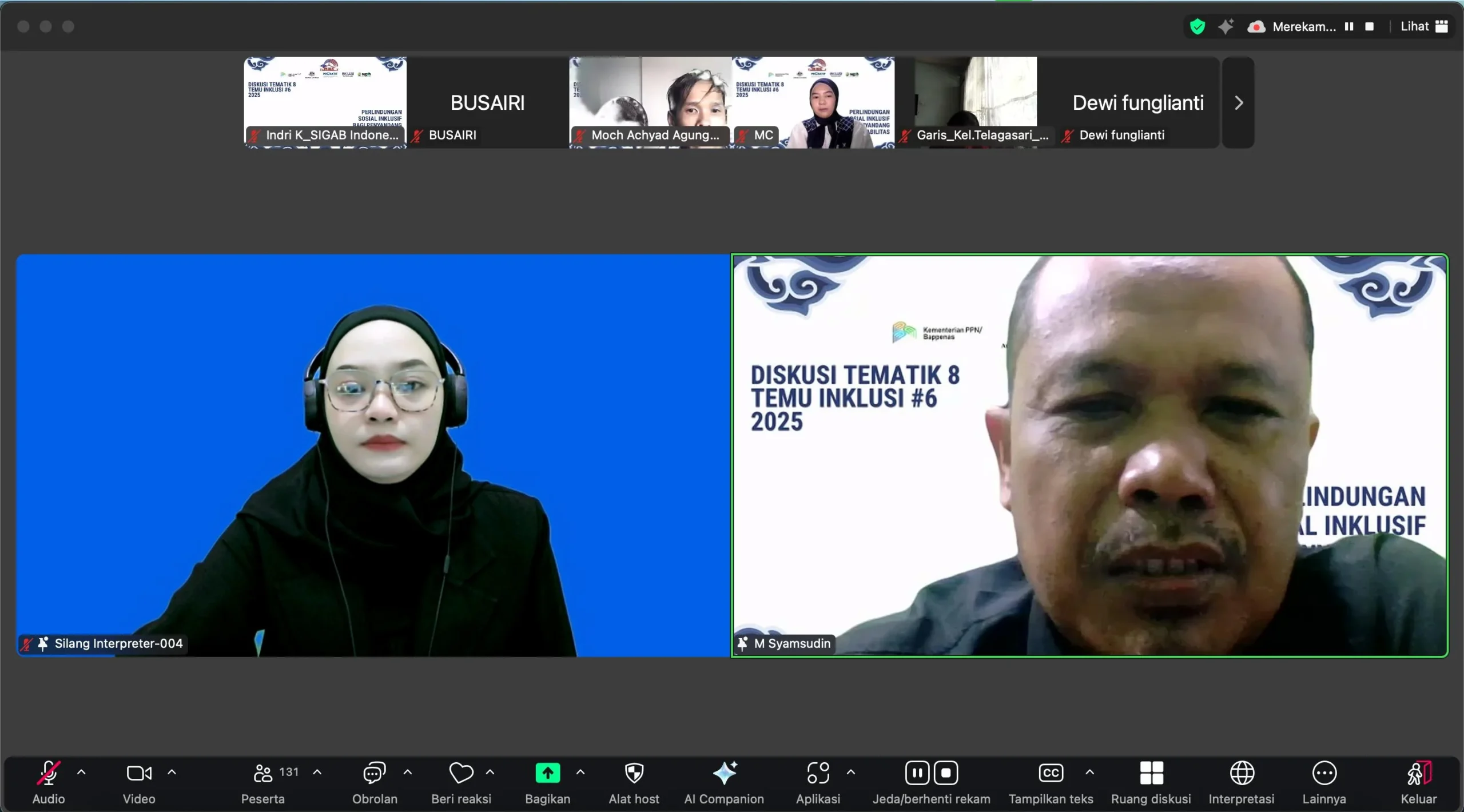Open the Lainnya more menu
1464x812 pixels.
[x=1324, y=773]
